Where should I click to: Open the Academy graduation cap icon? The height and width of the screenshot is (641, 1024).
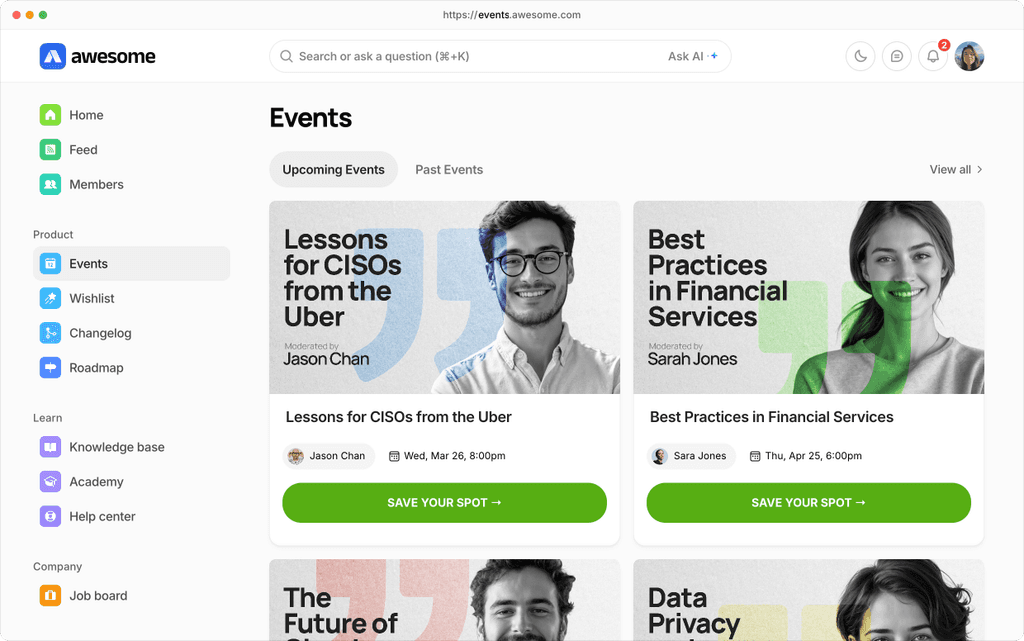coord(50,482)
